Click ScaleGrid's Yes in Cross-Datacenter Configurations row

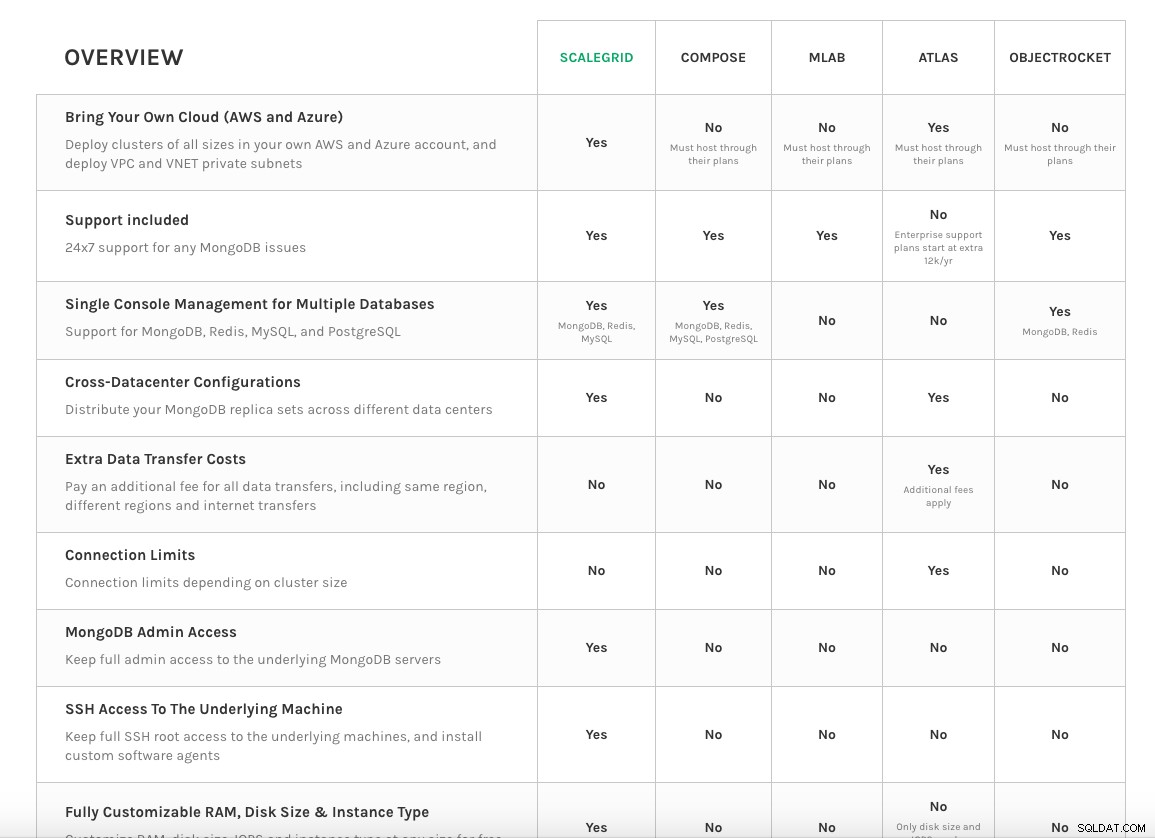(x=597, y=398)
